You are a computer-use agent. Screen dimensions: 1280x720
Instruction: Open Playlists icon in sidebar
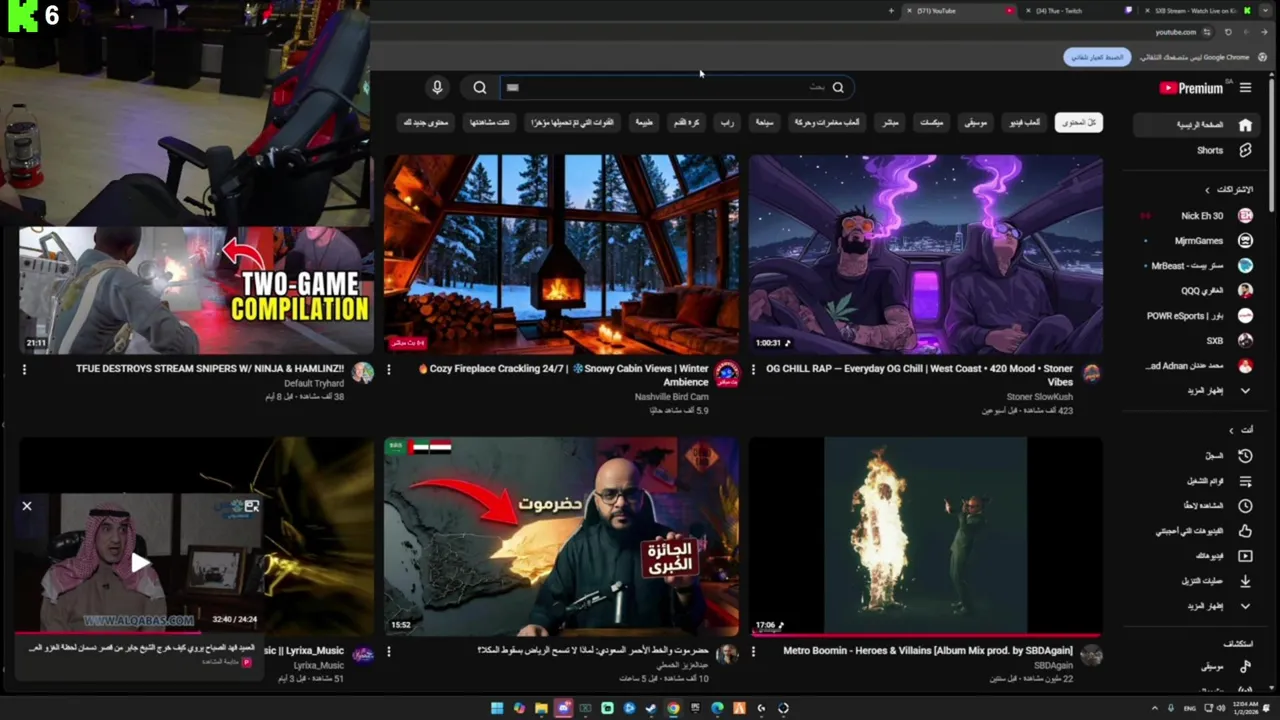[x=1245, y=481]
